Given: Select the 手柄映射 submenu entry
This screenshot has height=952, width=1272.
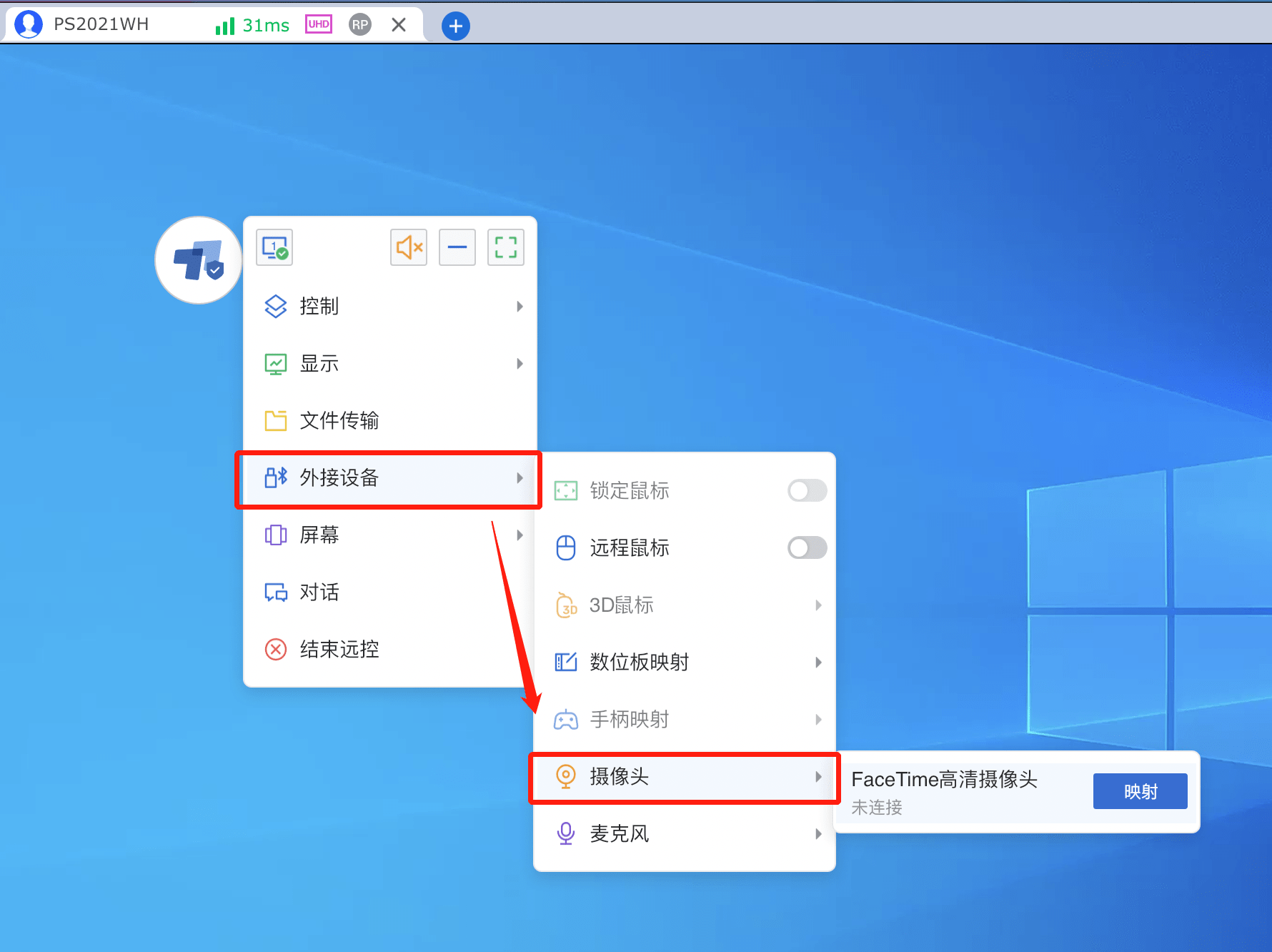Looking at the screenshot, I should pyautogui.click(x=685, y=719).
